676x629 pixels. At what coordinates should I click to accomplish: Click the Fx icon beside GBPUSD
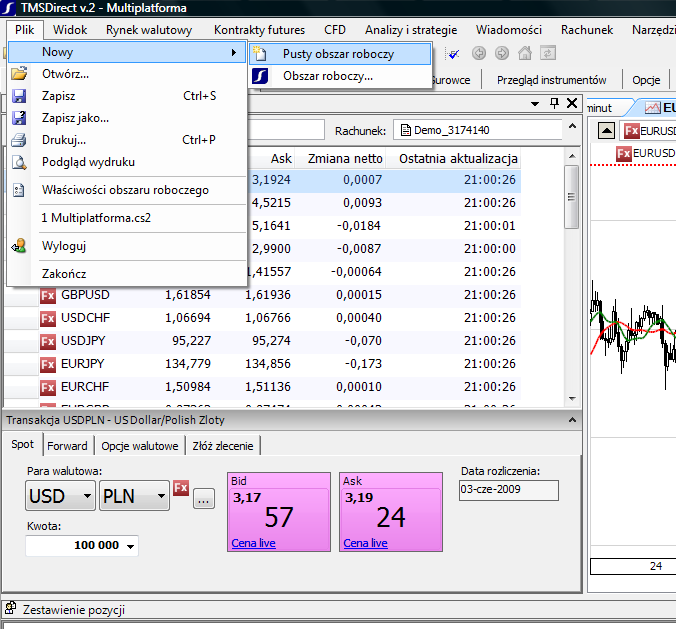[x=48, y=295]
